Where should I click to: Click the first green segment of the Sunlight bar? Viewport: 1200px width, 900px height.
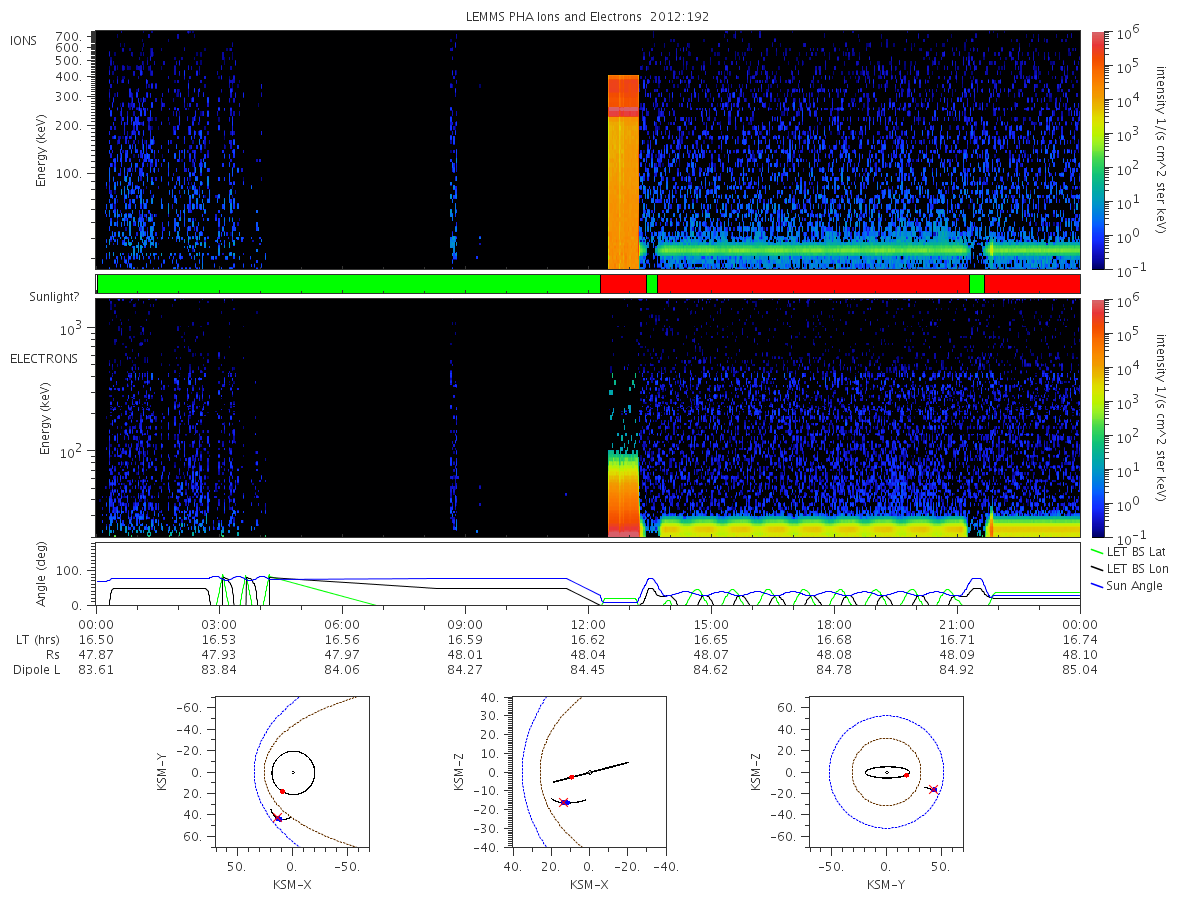[348, 284]
